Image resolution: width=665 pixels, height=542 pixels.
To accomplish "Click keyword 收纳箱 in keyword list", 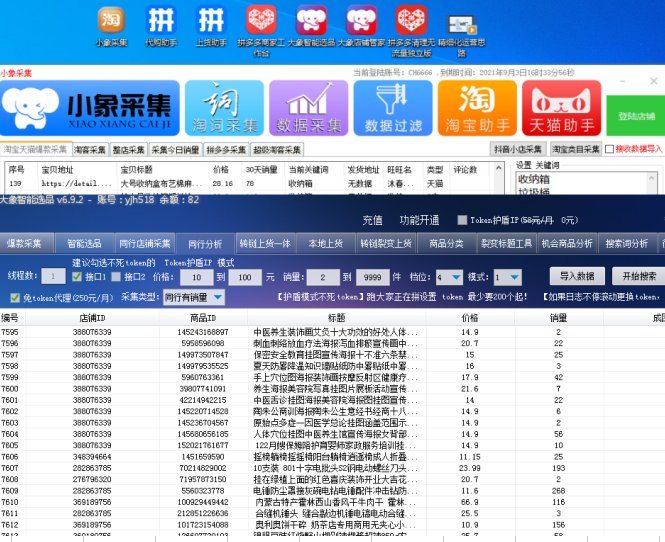I will (534, 179).
